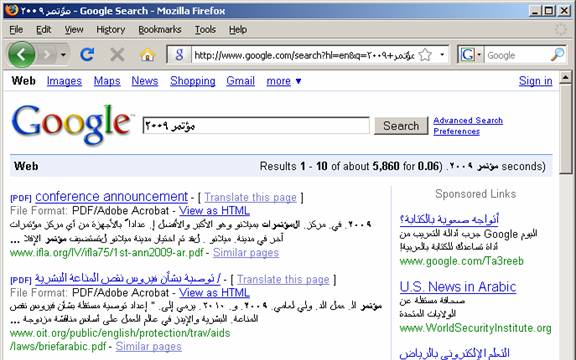The image size is (576, 360).
Task: Bookmark this page with the star icon
Action: [425, 55]
